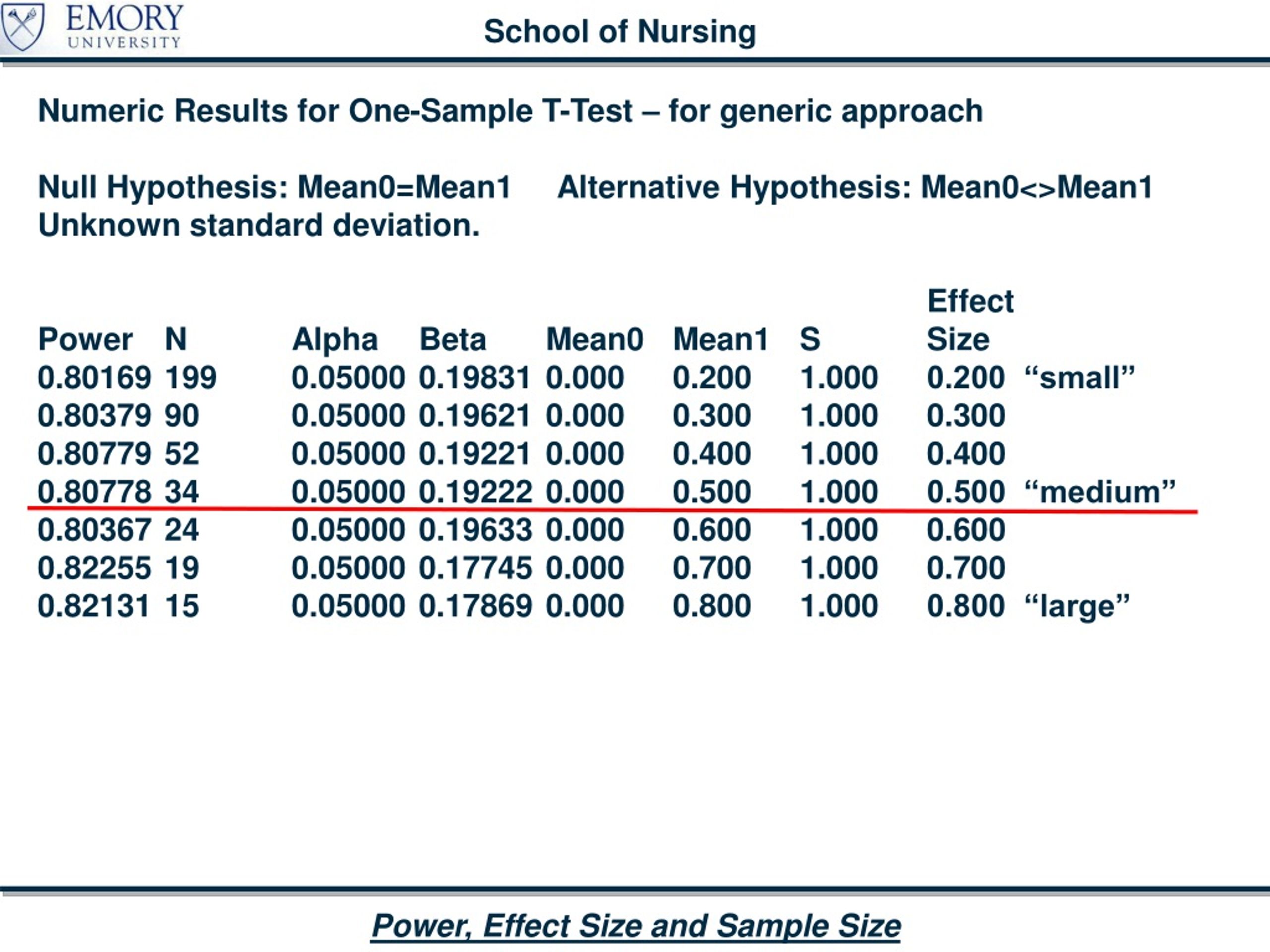Select the School of Nursing header title
This screenshot has width=1270, height=952.
pos(620,32)
